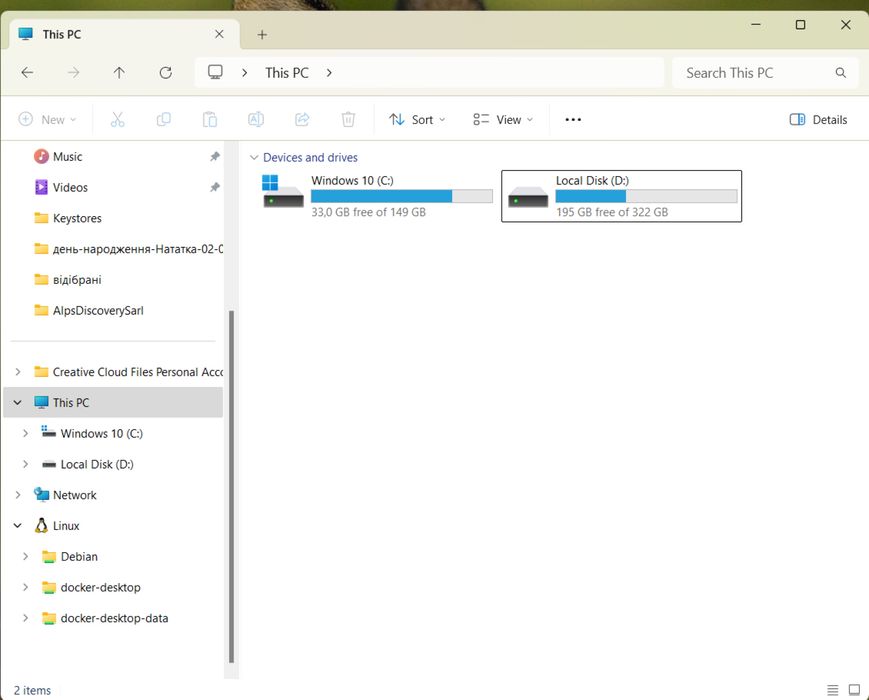
Task: Select Network in the sidebar
Action: tap(74, 495)
